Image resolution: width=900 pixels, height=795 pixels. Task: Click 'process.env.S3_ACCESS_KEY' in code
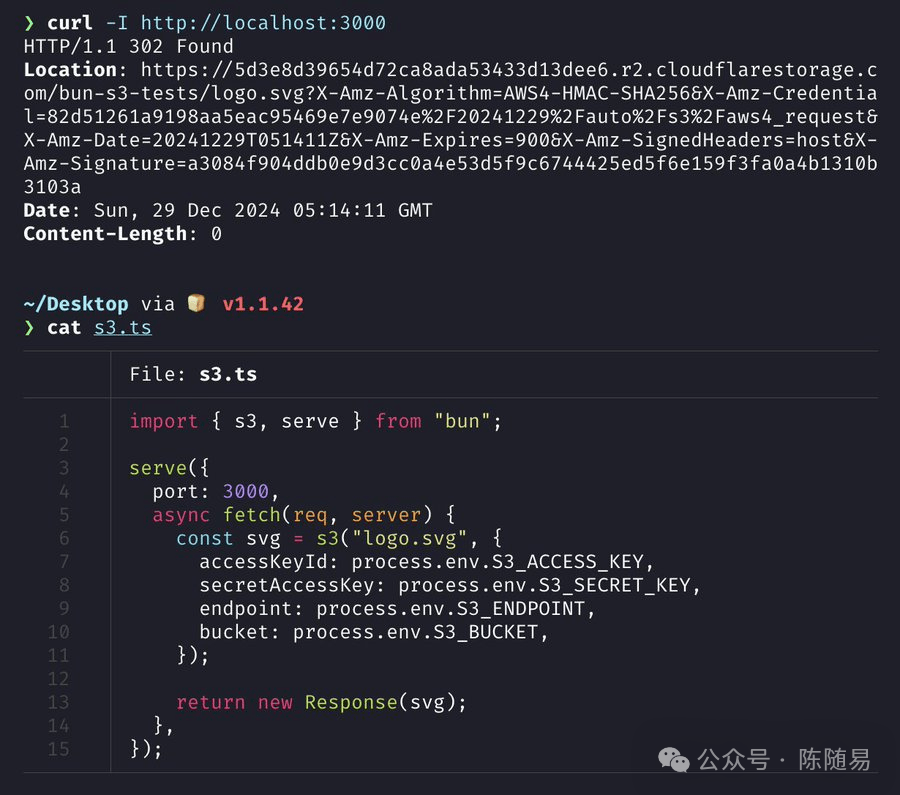coord(497,562)
